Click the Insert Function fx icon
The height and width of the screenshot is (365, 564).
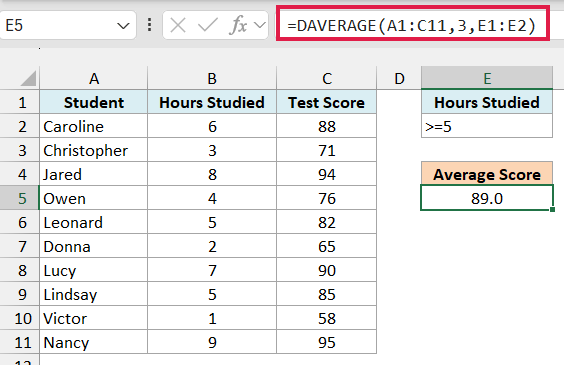(x=238, y=26)
